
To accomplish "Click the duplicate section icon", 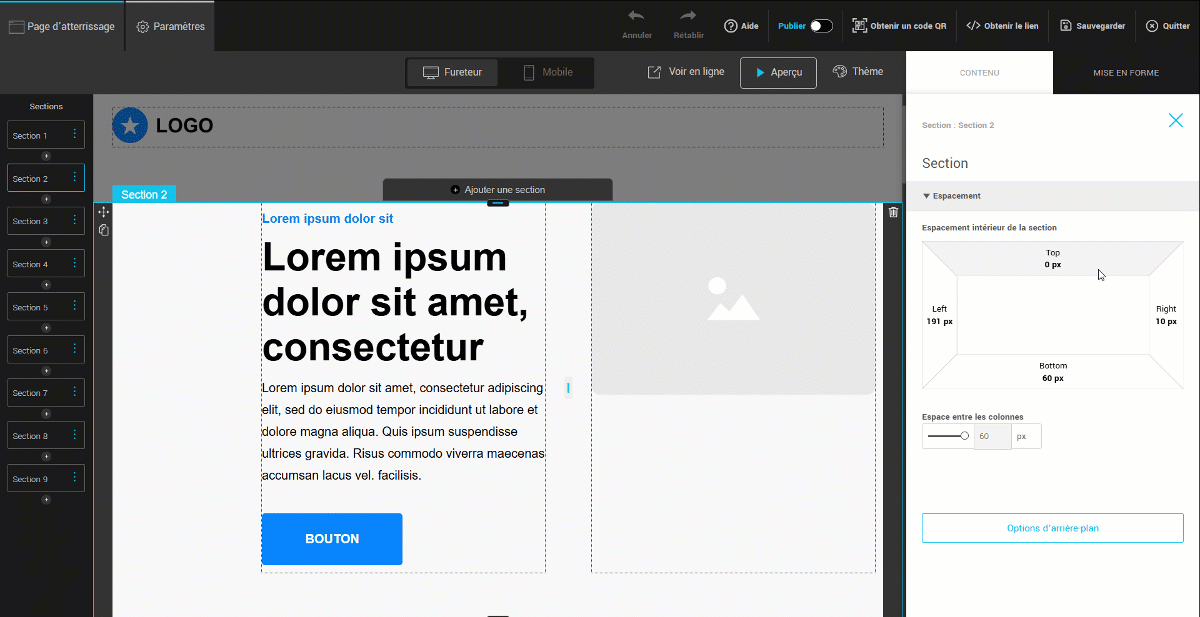I will 103,230.
